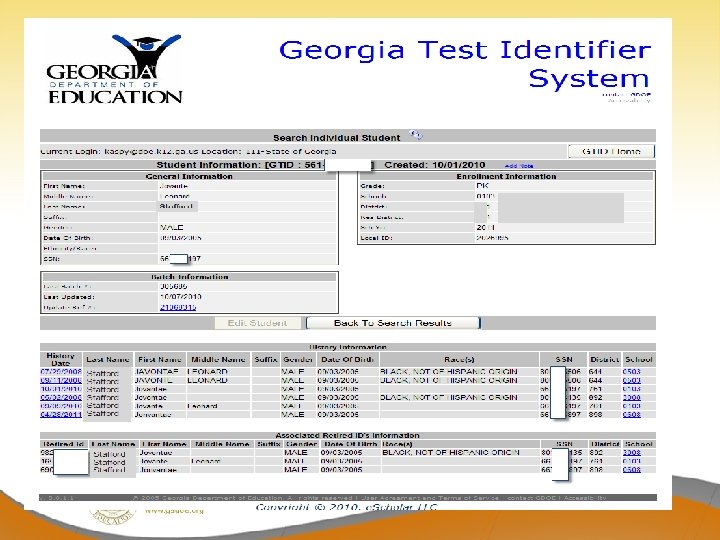Screen dimensions: 720x540
Task: Go Back To Search Results
Action: [393, 323]
